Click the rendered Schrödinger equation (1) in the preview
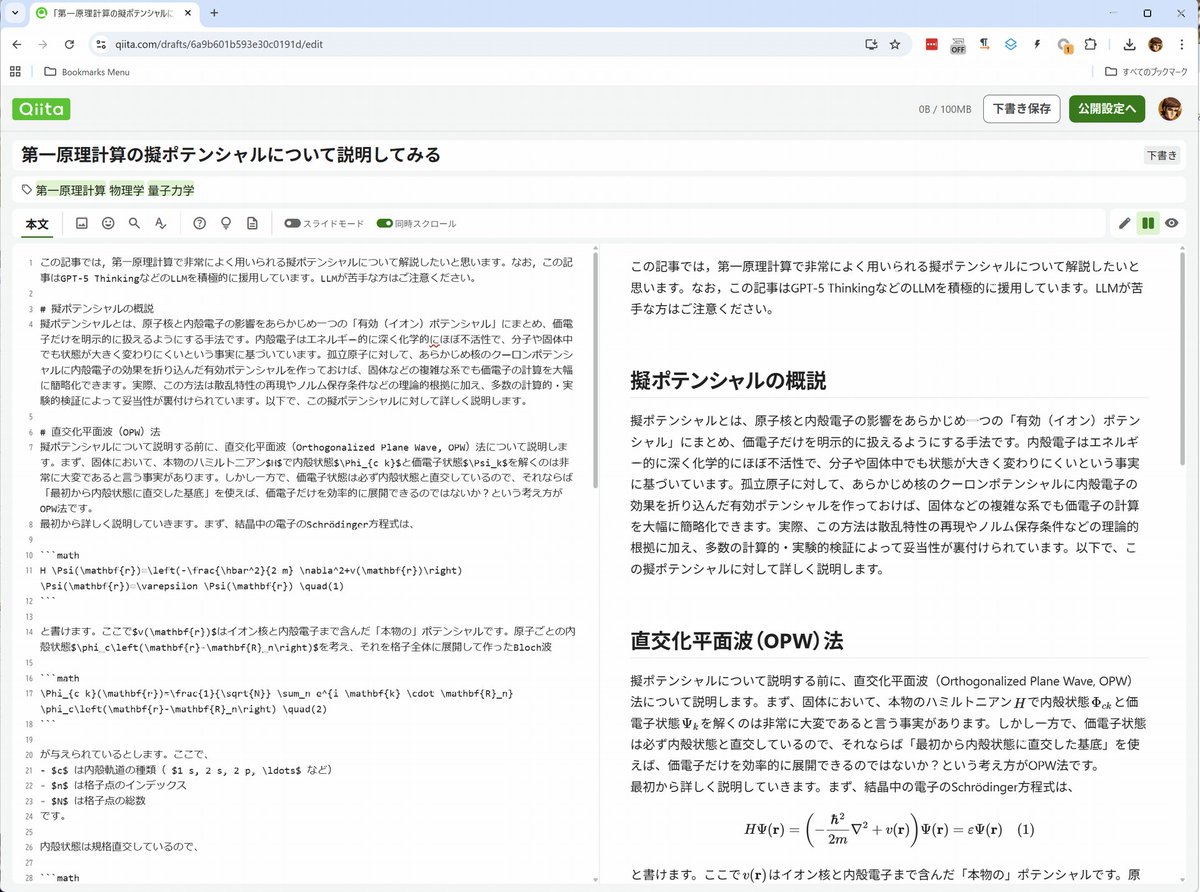Viewport: 1200px width, 892px height. tap(889, 829)
